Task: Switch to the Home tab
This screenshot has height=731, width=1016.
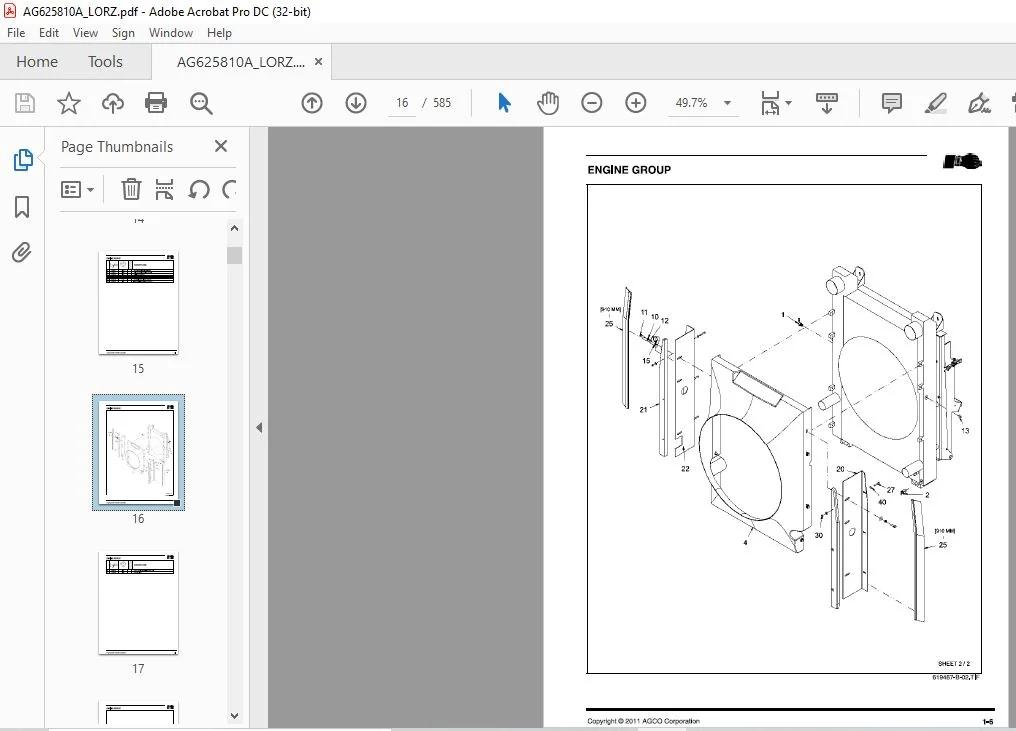Action: pos(37,62)
